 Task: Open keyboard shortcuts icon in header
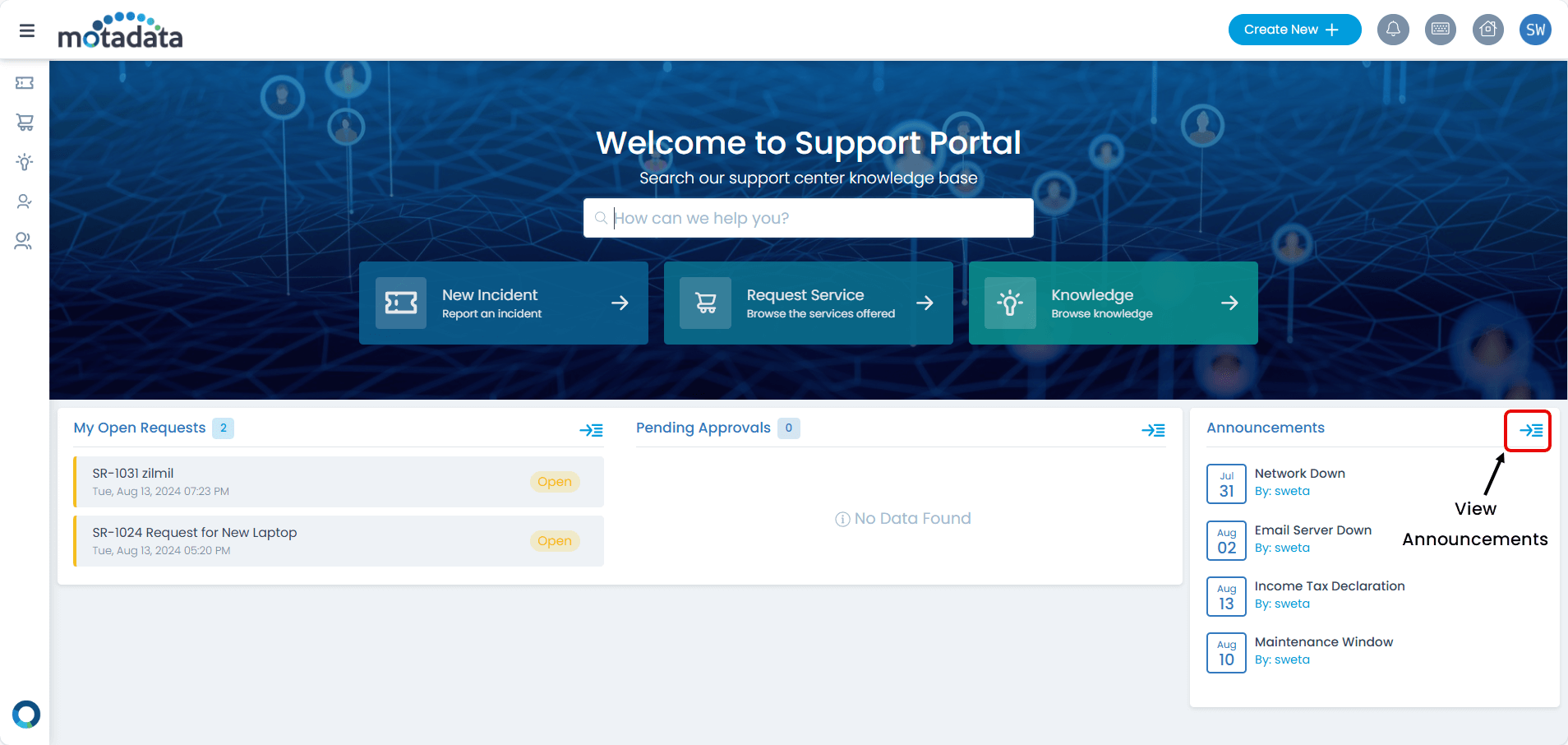(1440, 30)
